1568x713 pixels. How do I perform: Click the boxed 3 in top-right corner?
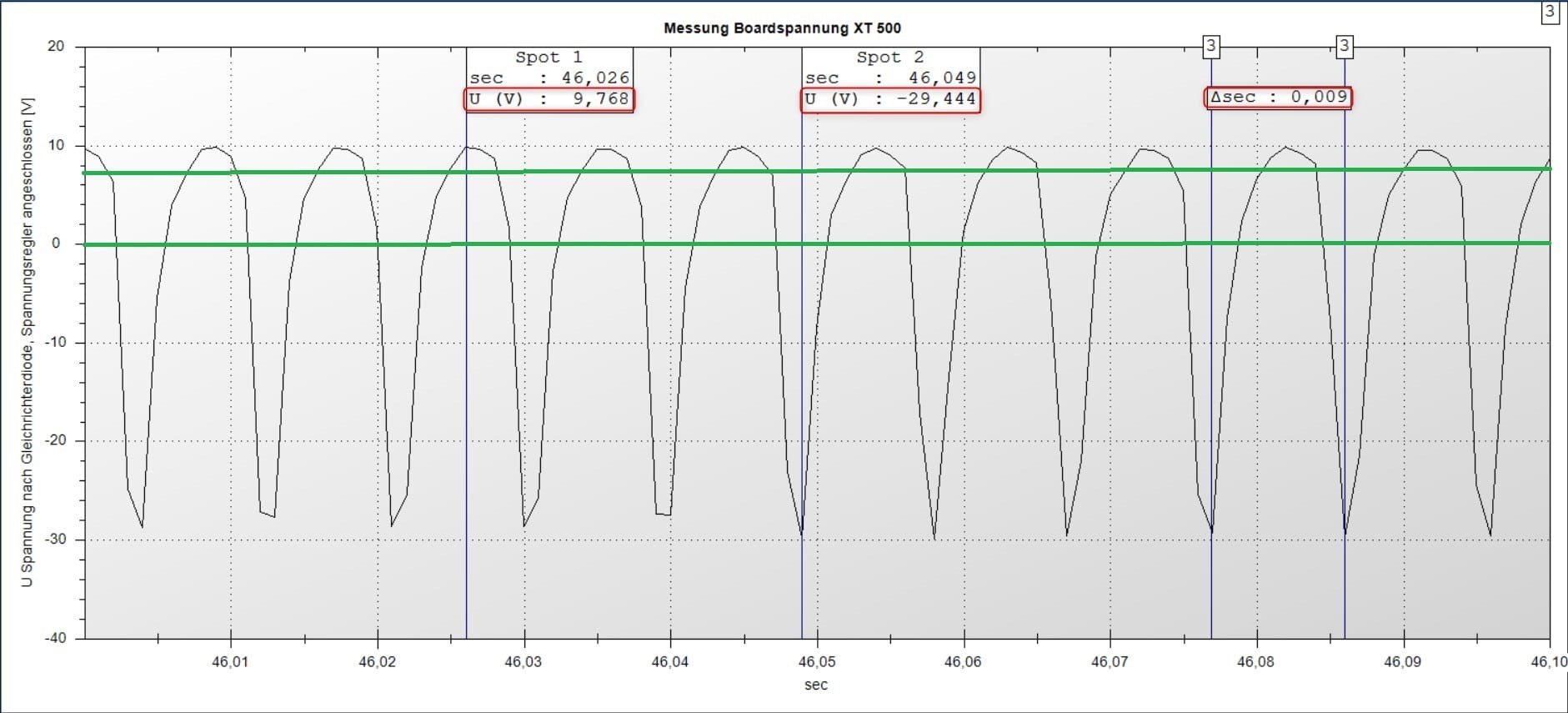click(x=1550, y=13)
